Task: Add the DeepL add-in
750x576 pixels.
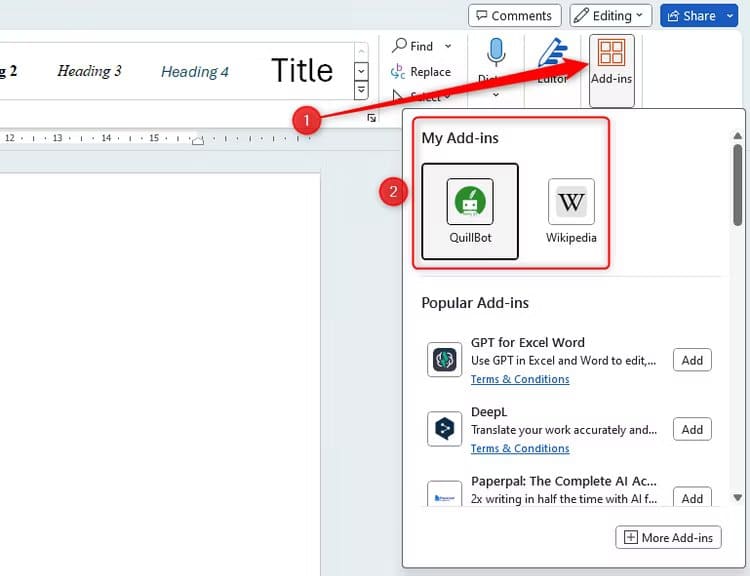Action: 692,430
